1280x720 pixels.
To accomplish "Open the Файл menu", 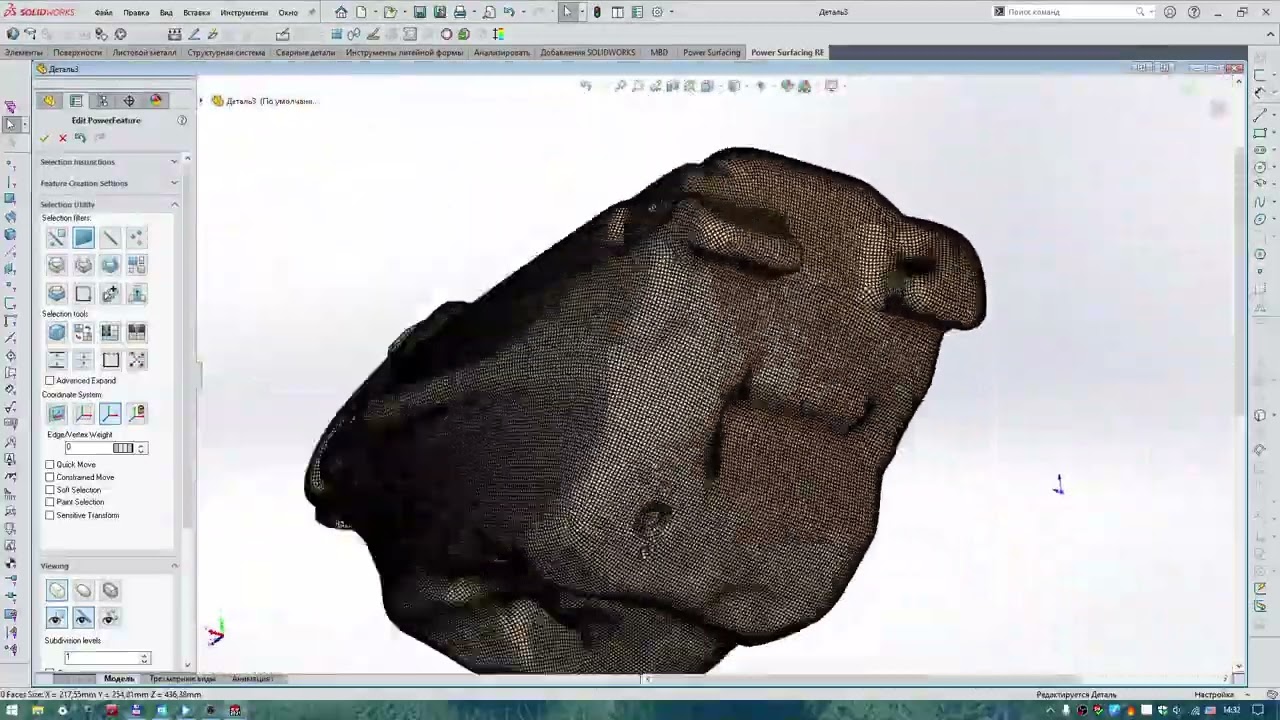I will tap(103, 13).
